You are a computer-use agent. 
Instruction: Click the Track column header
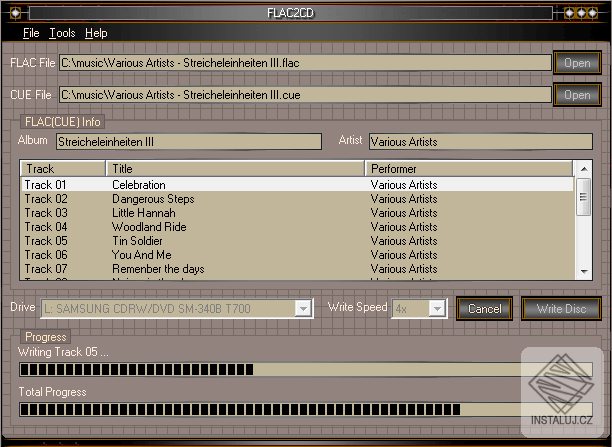(62, 169)
